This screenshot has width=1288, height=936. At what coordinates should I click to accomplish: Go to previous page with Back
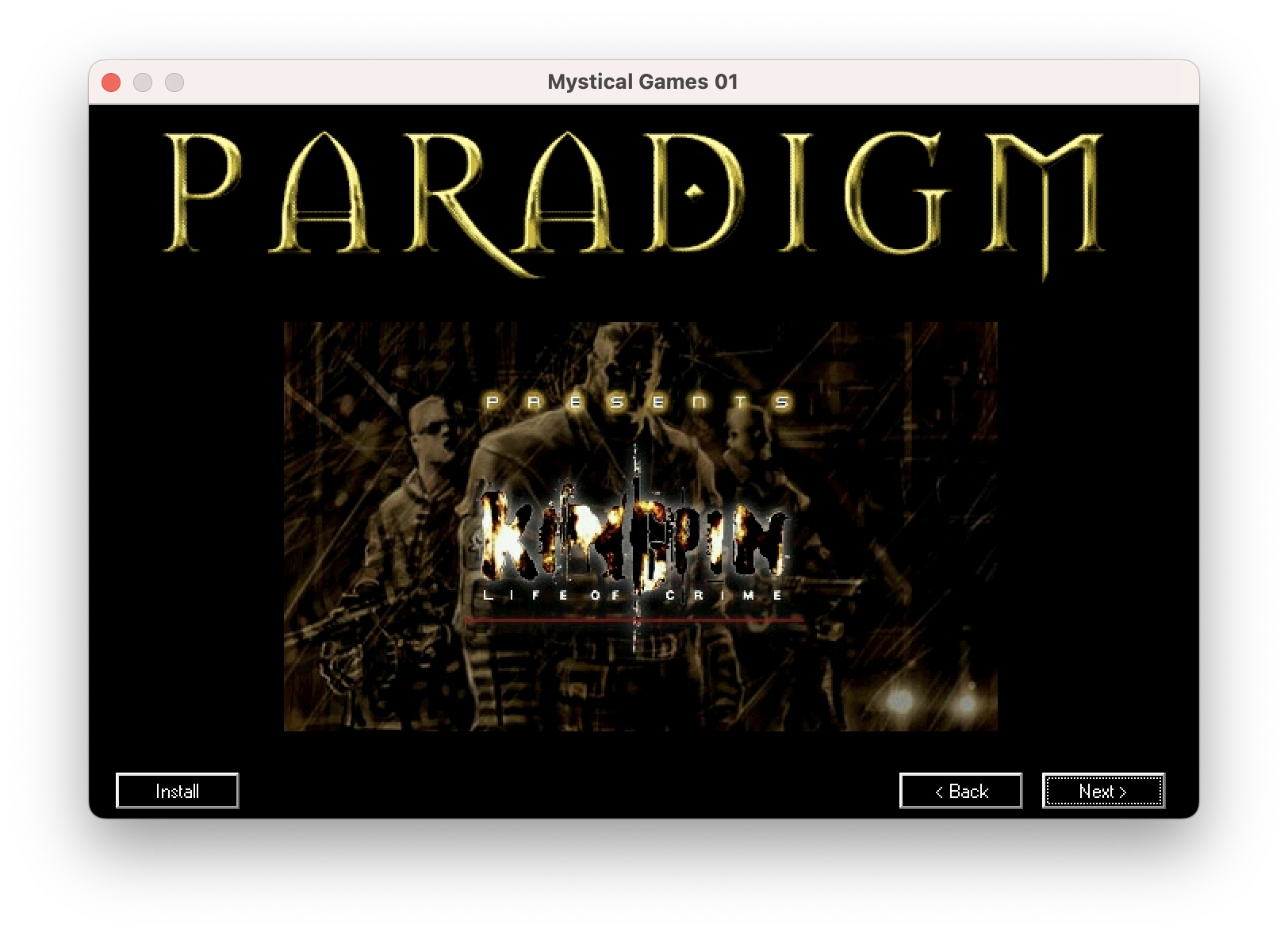(x=960, y=791)
